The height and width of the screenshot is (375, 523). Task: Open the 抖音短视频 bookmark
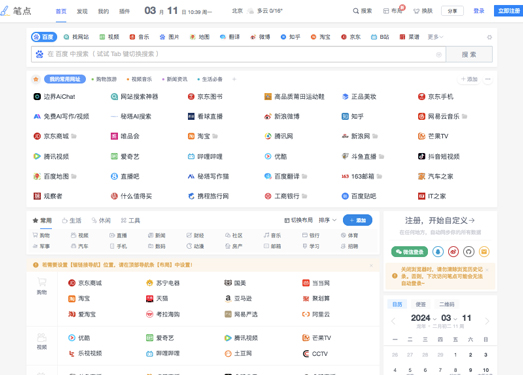pyautogui.click(x=439, y=156)
